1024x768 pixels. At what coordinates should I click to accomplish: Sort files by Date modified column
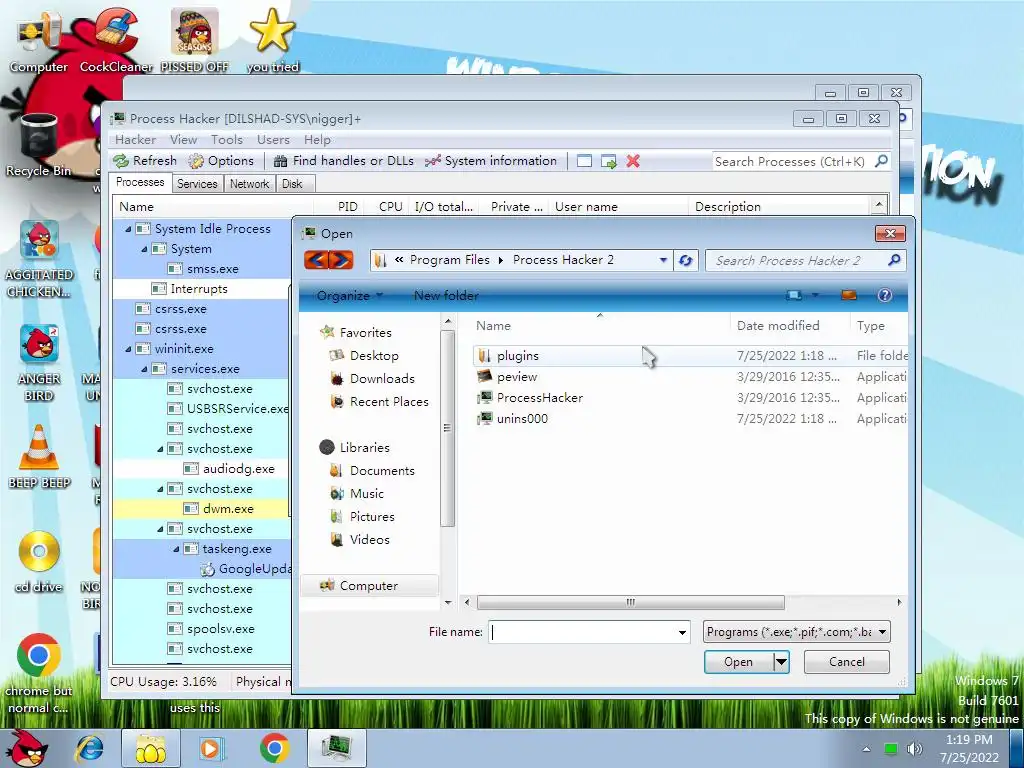(778, 325)
